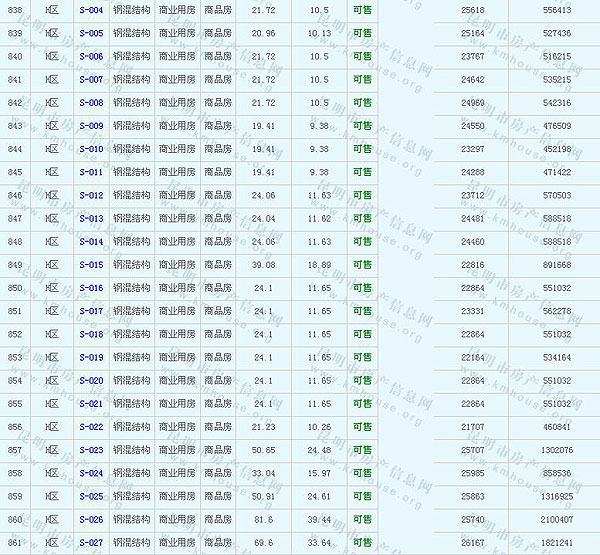600x555 pixels.
Task: Open the S-021 unit link
Action: [91, 404]
